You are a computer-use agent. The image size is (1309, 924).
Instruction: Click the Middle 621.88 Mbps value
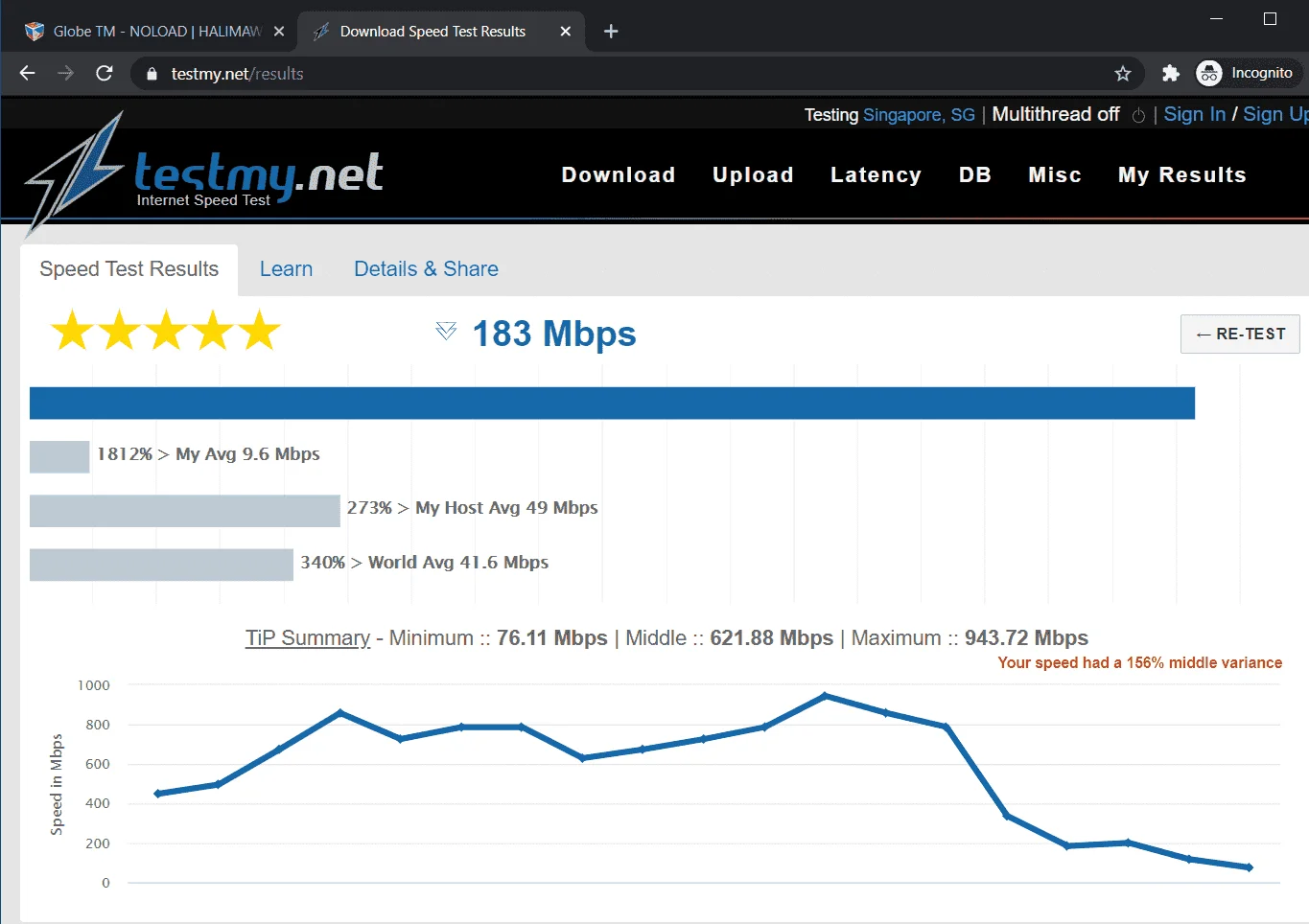772,638
